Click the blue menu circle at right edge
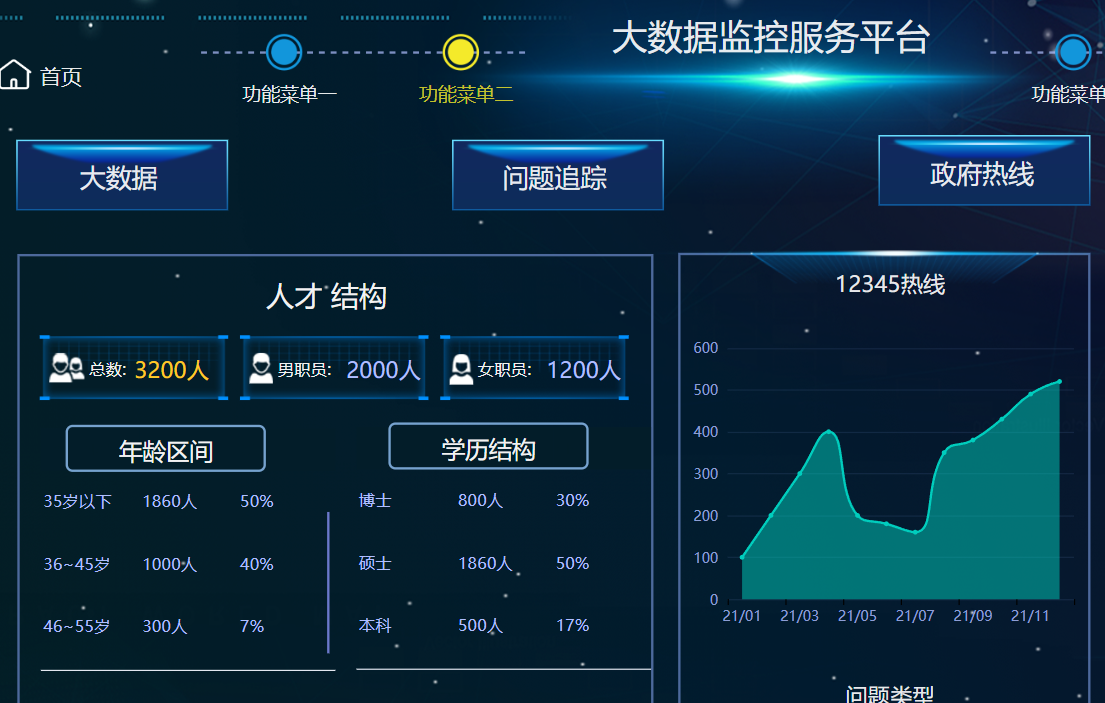 [1073, 52]
